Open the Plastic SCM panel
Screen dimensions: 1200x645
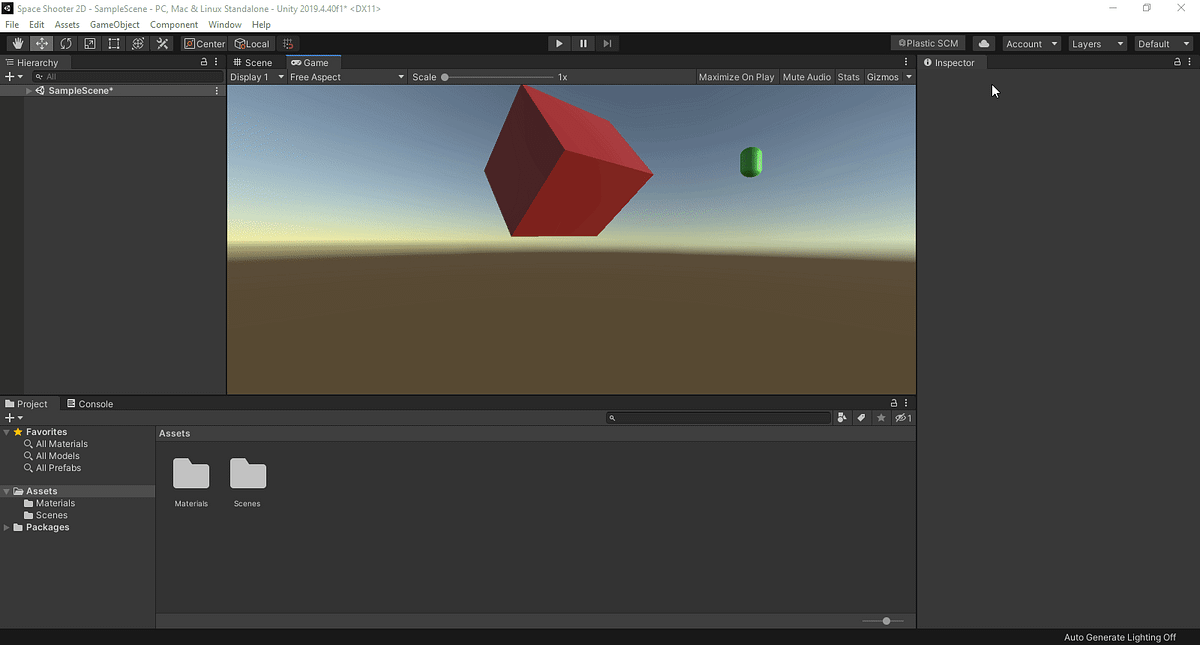coord(926,43)
